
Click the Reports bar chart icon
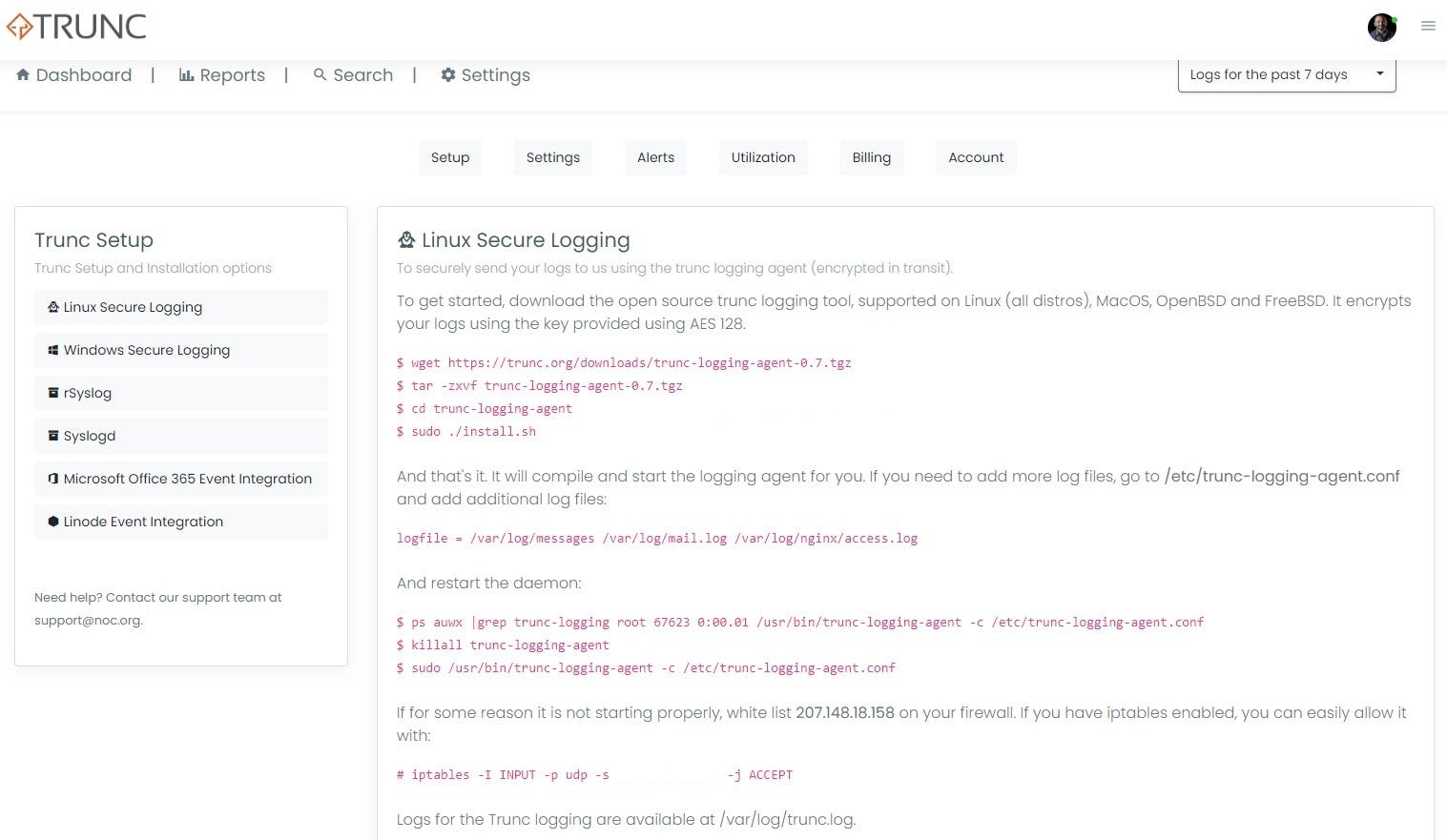[x=187, y=74]
